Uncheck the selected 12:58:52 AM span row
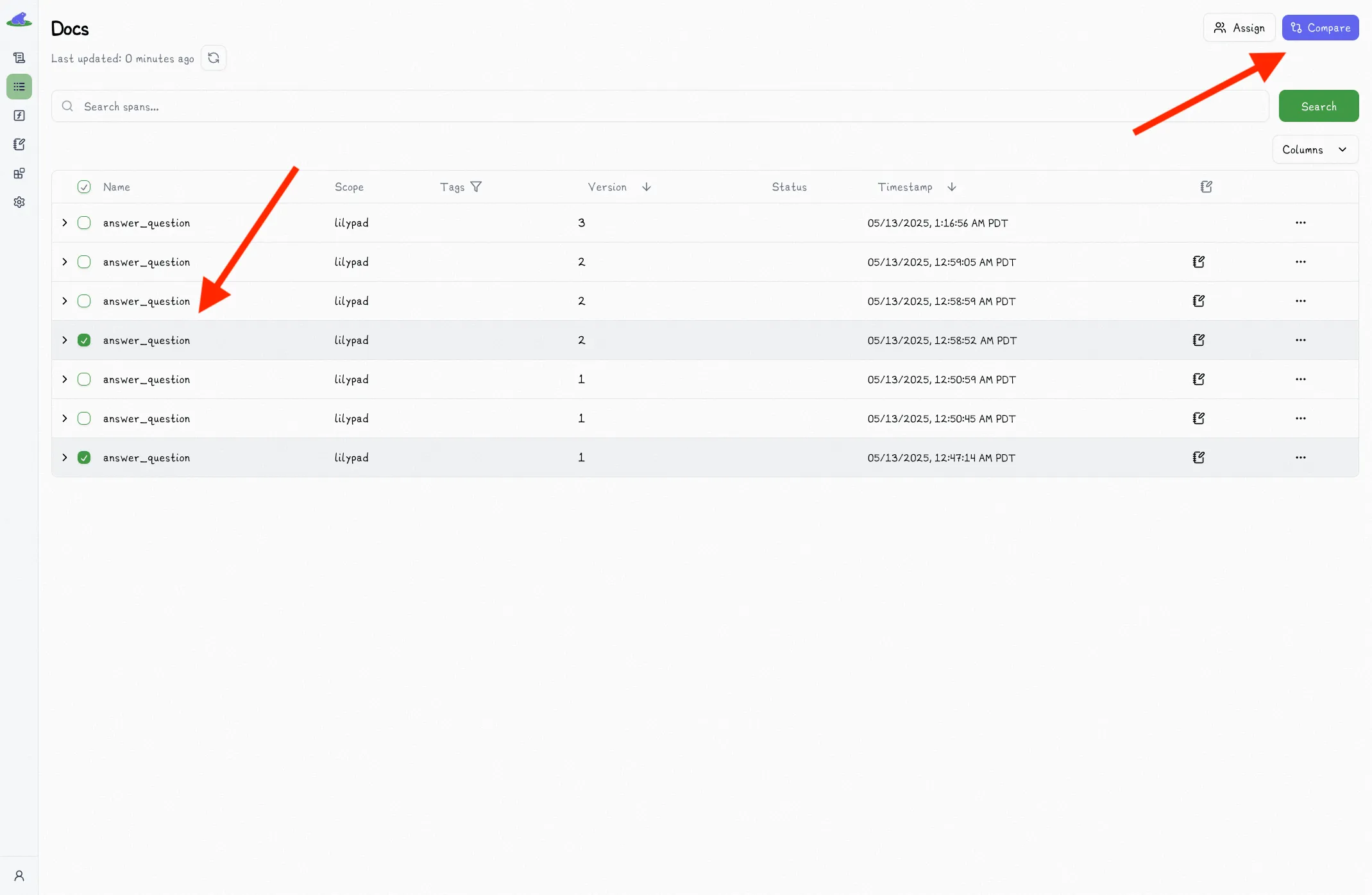Image resolution: width=1372 pixels, height=895 pixels. point(84,340)
